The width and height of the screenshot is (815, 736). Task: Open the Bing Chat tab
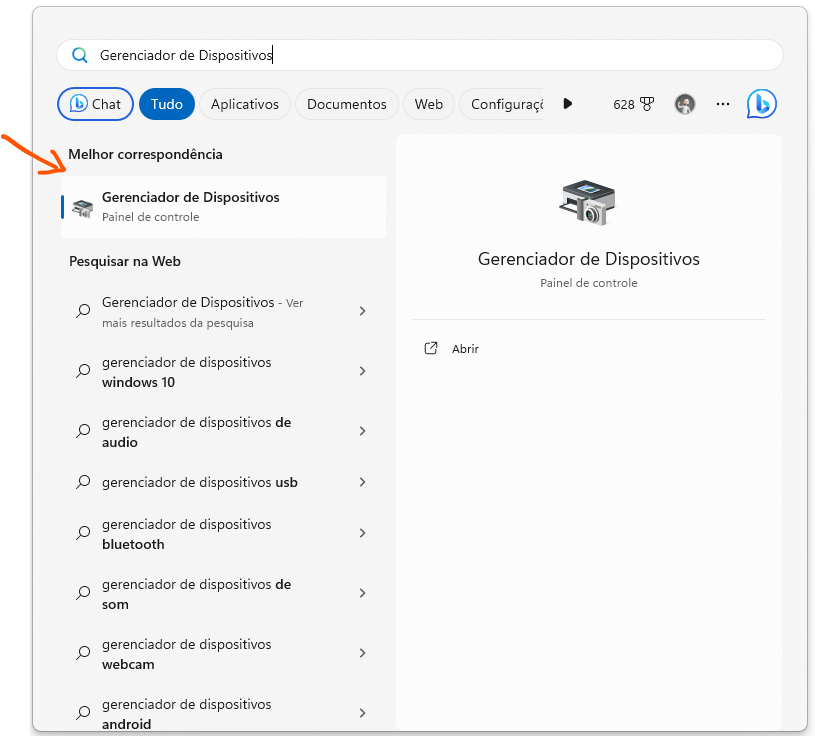tap(95, 104)
